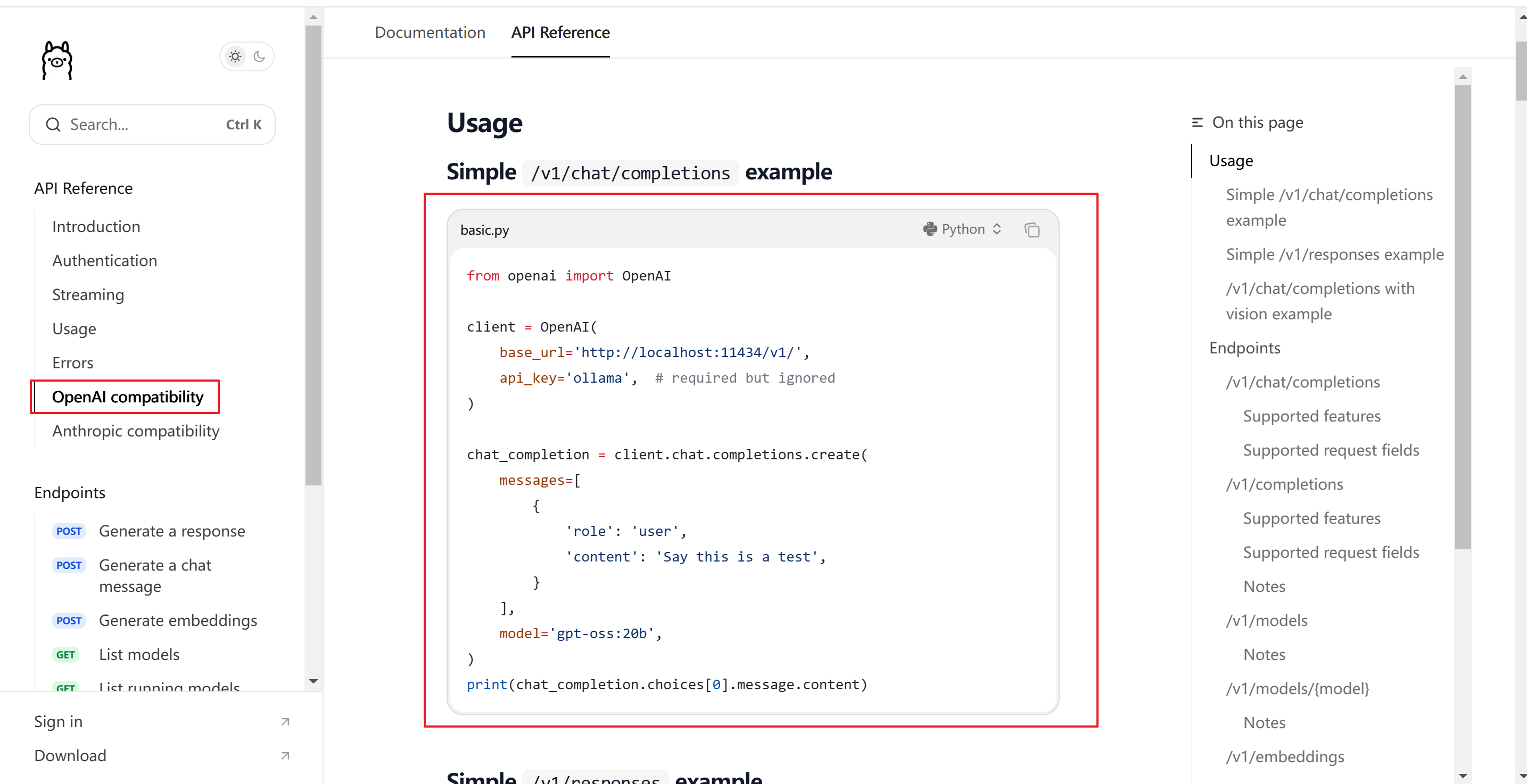Click the Download external arrow icon
This screenshot has height=784, width=1527.
click(x=285, y=756)
